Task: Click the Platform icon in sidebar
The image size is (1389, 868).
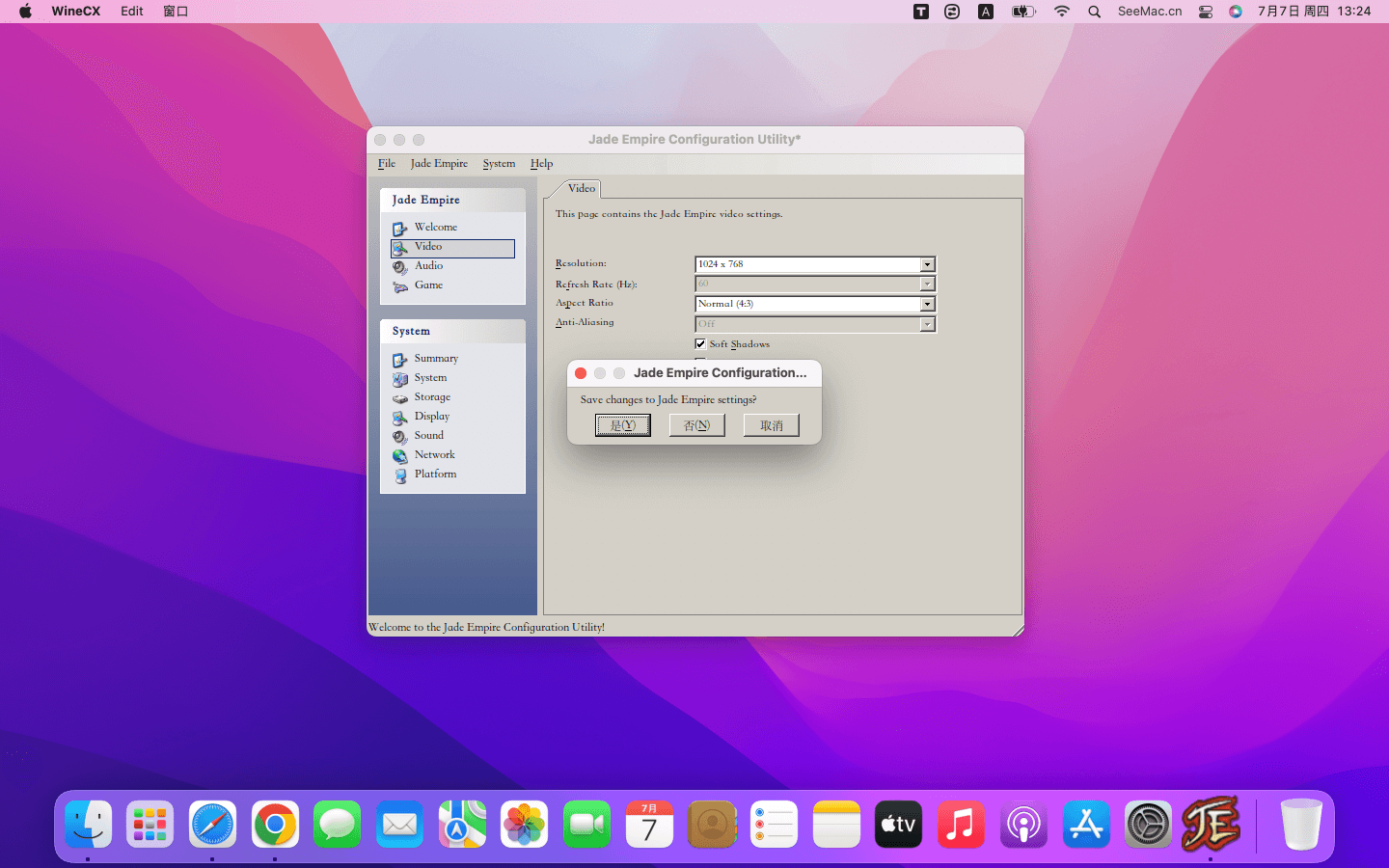Action: click(399, 475)
